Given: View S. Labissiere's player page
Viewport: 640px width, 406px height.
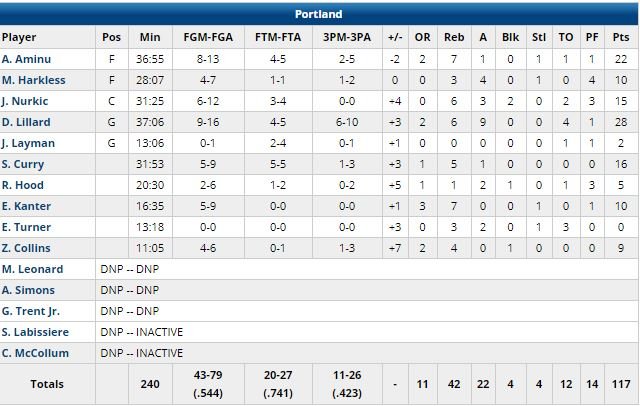Looking at the screenshot, I should 35,332.
